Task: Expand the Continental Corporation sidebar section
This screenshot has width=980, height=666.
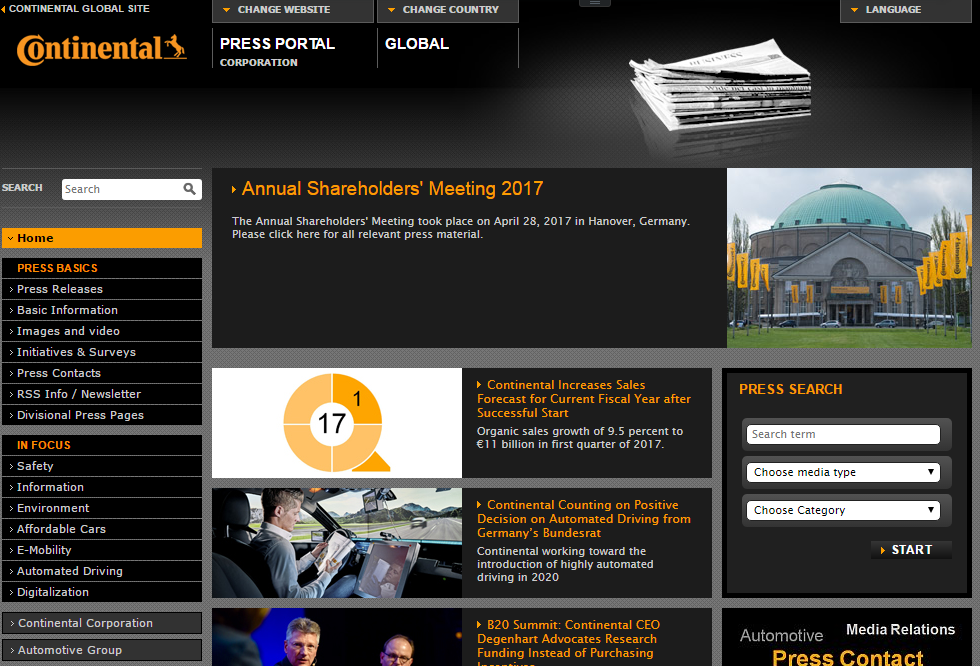Action: tap(86, 623)
